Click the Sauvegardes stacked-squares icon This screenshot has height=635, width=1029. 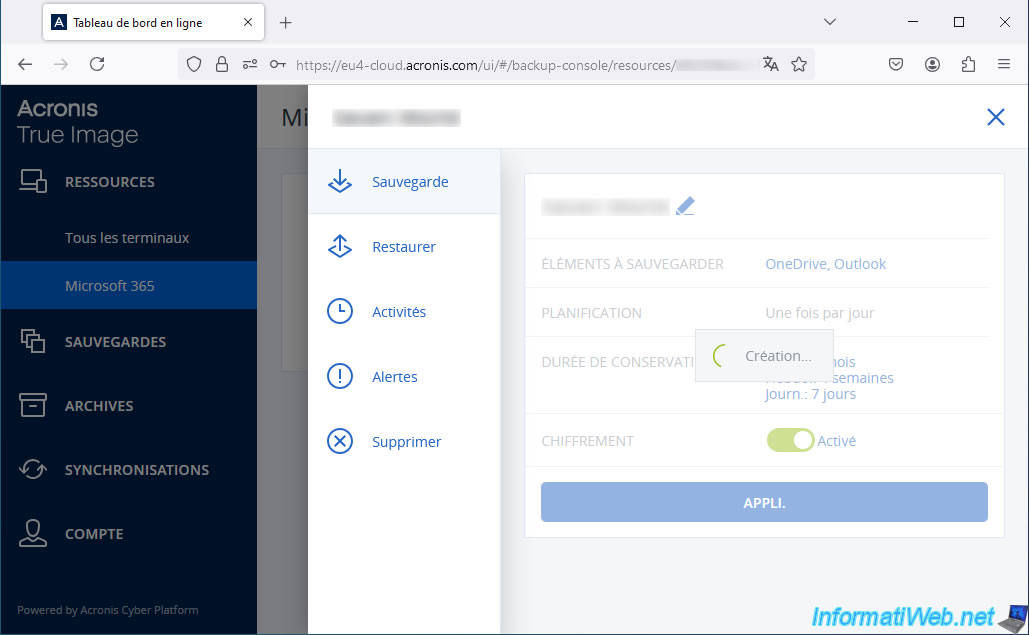pos(33,341)
